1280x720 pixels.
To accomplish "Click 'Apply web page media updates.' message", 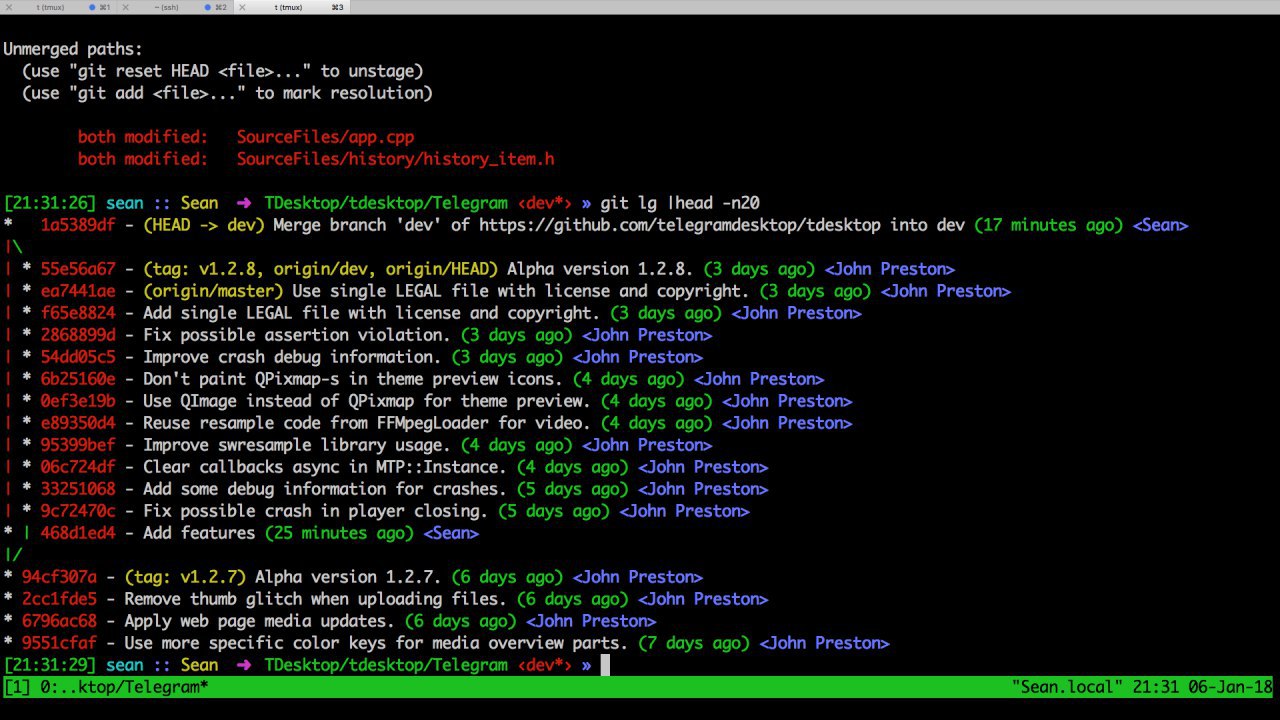I will tap(260, 621).
